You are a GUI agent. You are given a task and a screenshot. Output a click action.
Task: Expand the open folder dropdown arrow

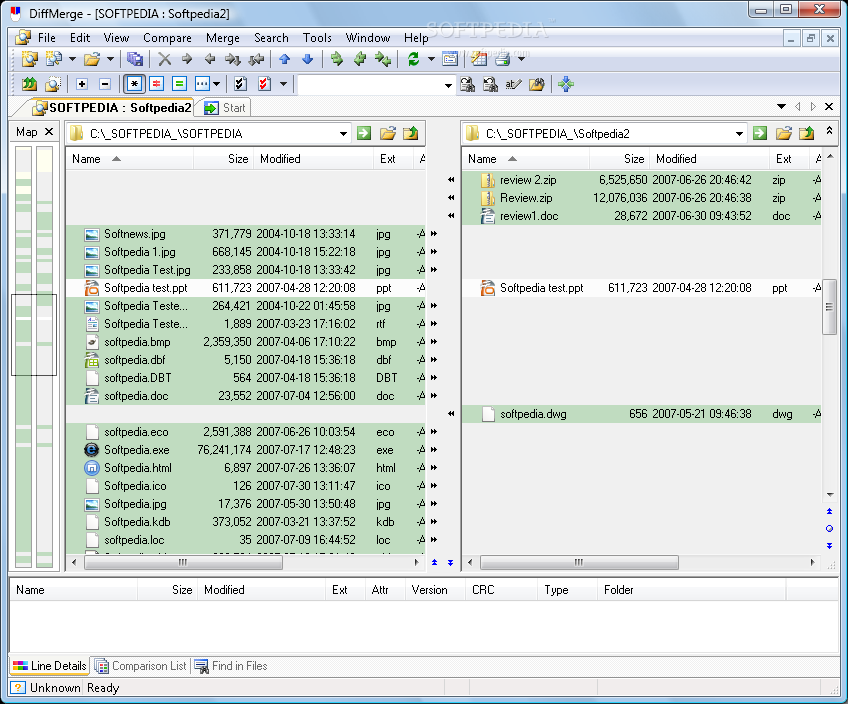pos(110,59)
